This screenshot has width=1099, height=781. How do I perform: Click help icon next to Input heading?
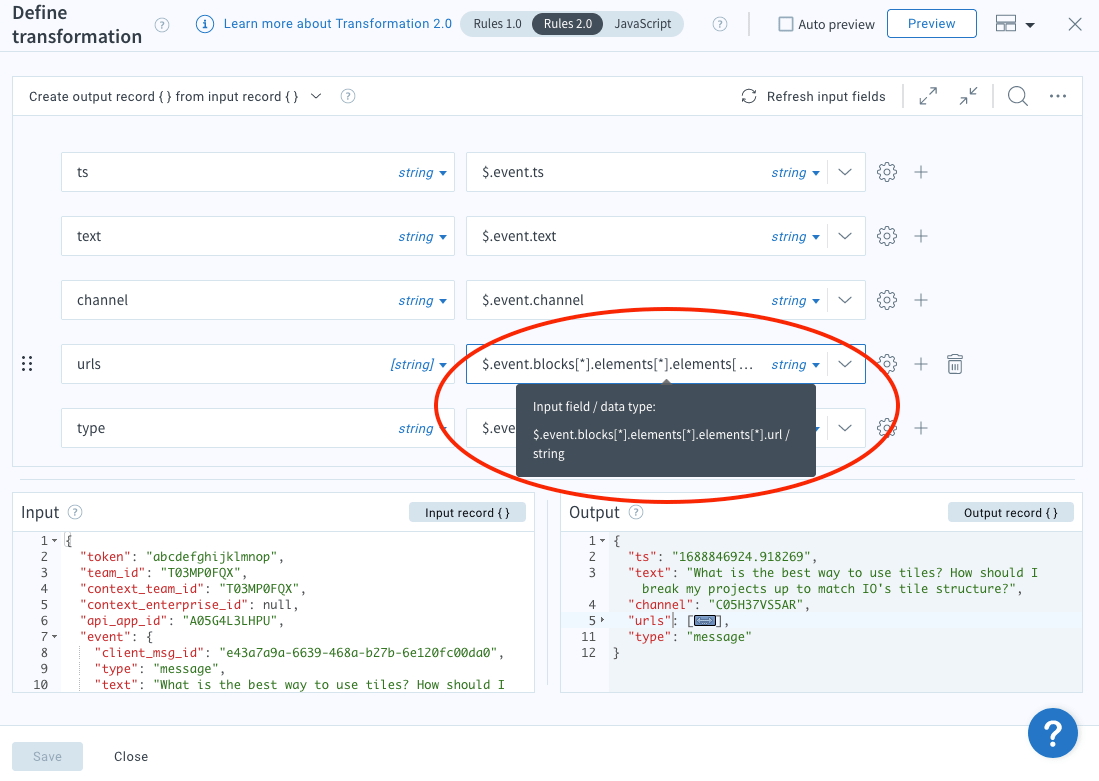click(x=75, y=512)
